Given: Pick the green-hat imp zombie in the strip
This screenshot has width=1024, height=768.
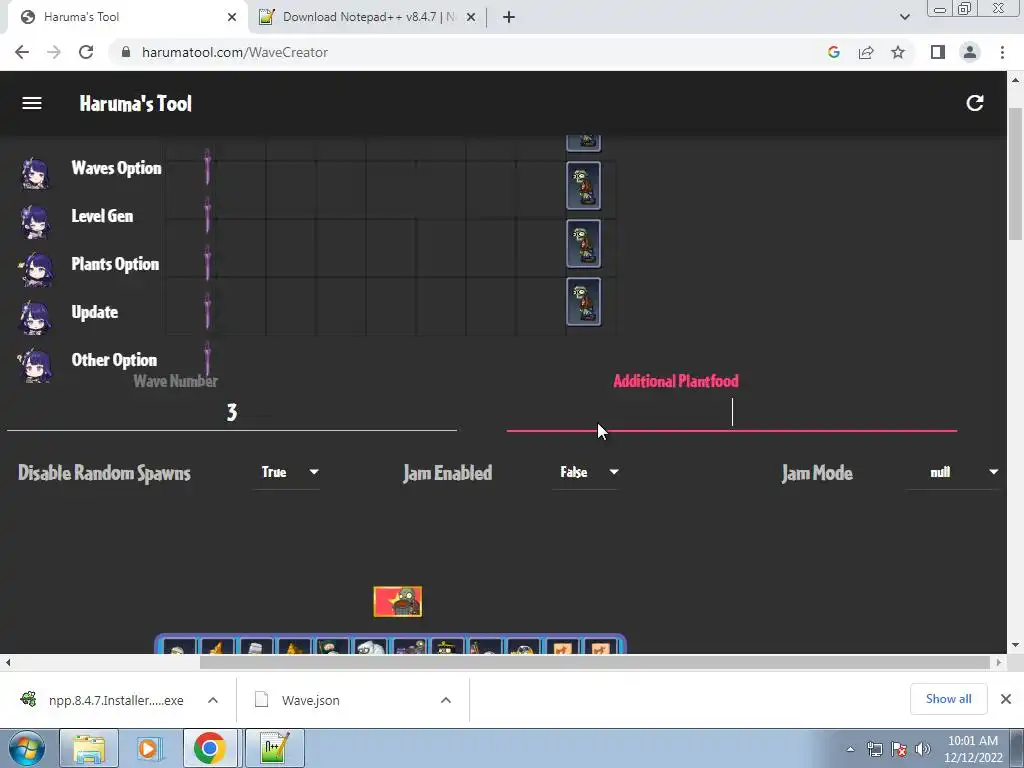Looking at the screenshot, I should [332, 647].
